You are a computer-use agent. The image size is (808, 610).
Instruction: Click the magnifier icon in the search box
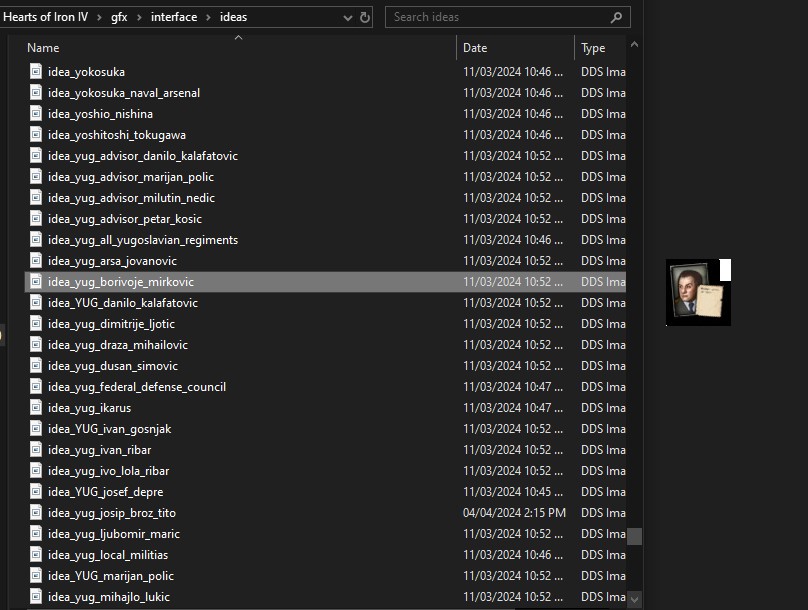pos(617,17)
